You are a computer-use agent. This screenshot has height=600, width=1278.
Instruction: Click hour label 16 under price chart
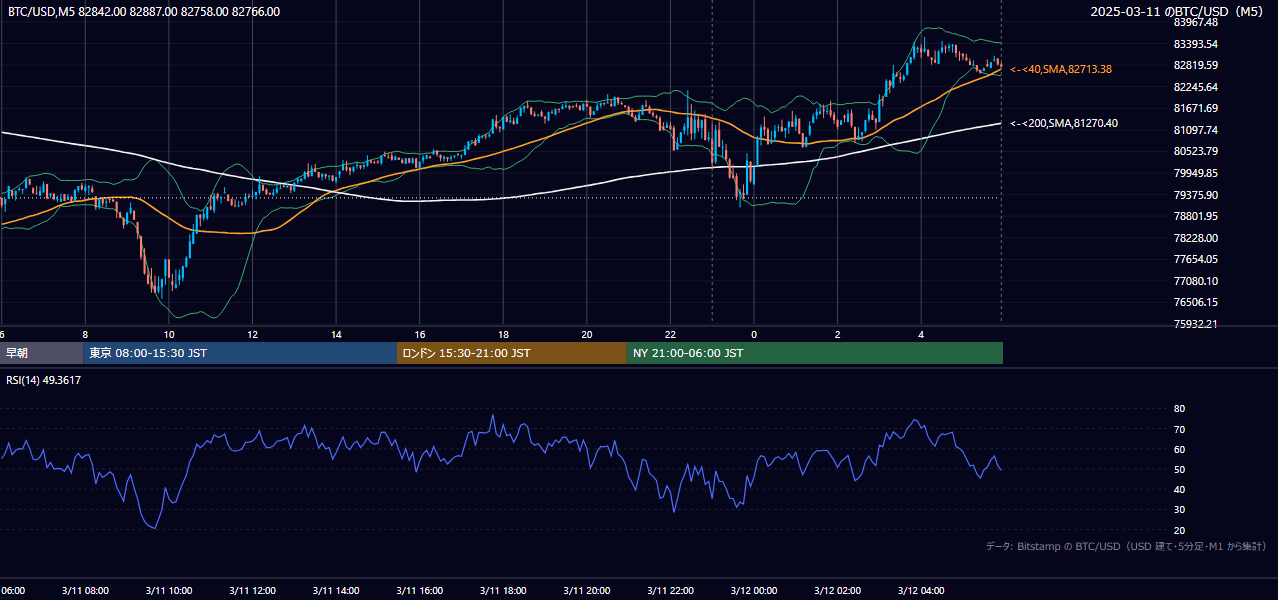420,334
